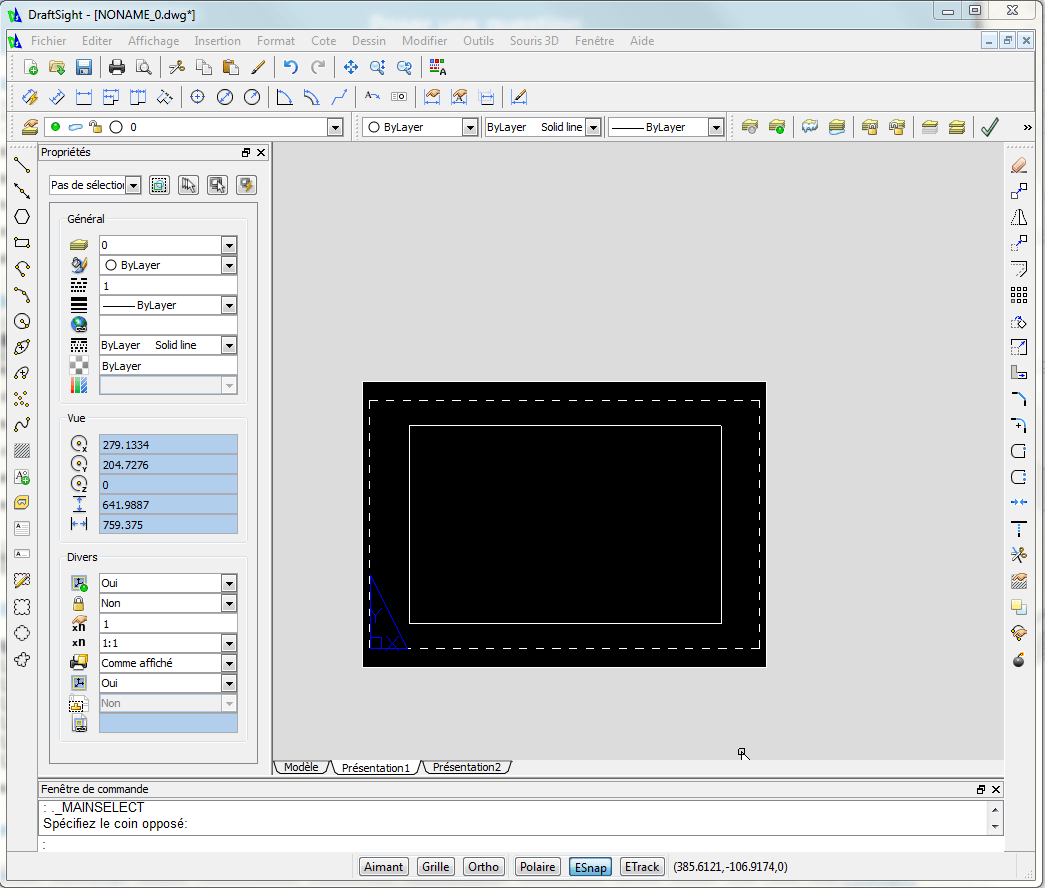1045x888 pixels.
Task: Open the ByLayer line color dropdown in toolbar
Action: (x=469, y=127)
